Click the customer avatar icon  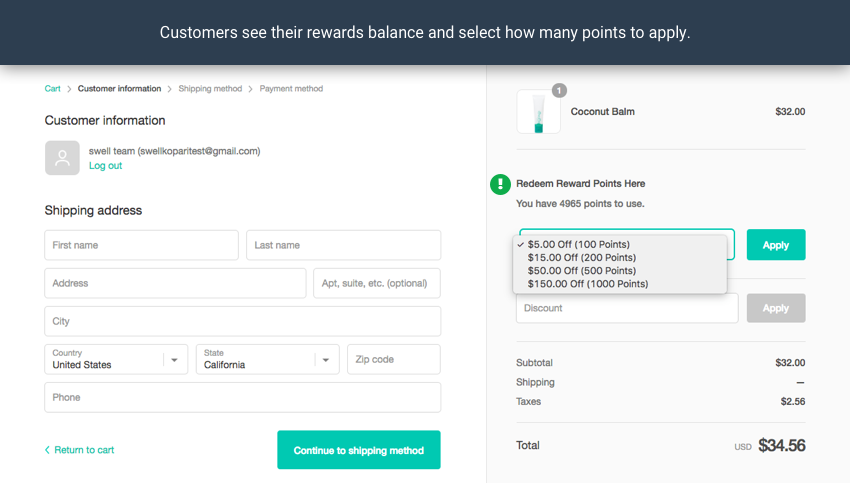[x=62, y=158]
